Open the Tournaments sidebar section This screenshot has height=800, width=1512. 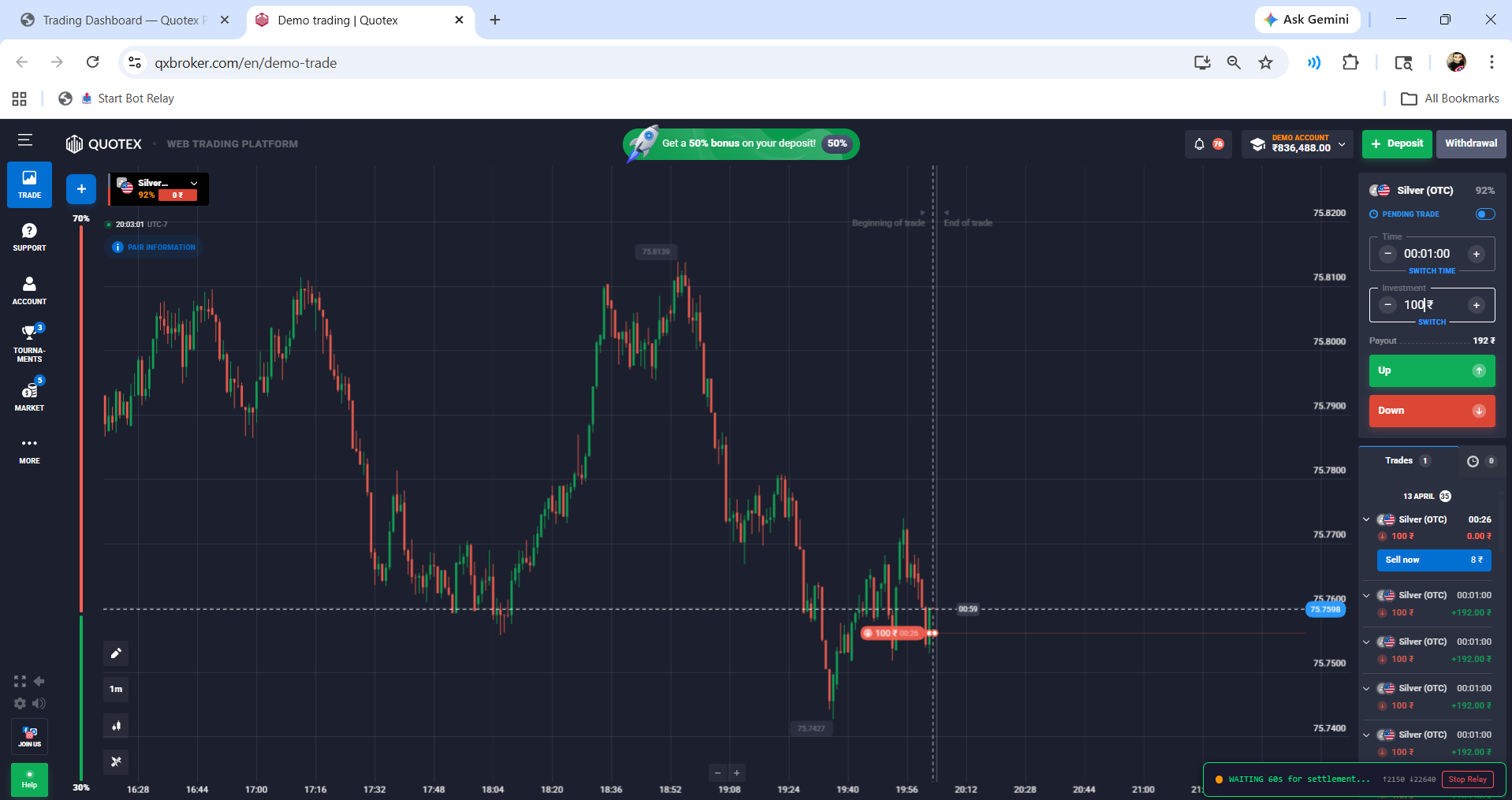pos(29,343)
